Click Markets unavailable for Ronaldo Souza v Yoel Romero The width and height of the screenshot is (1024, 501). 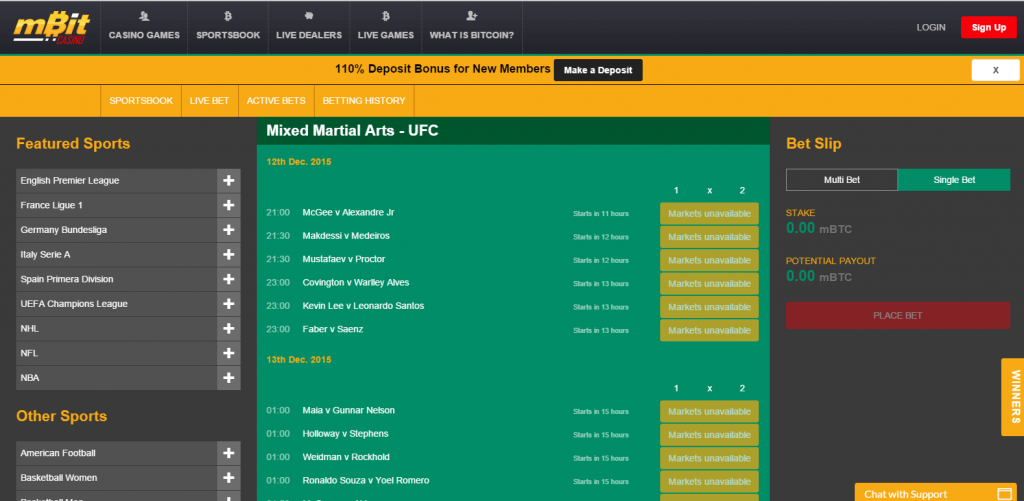click(x=709, y=481)
